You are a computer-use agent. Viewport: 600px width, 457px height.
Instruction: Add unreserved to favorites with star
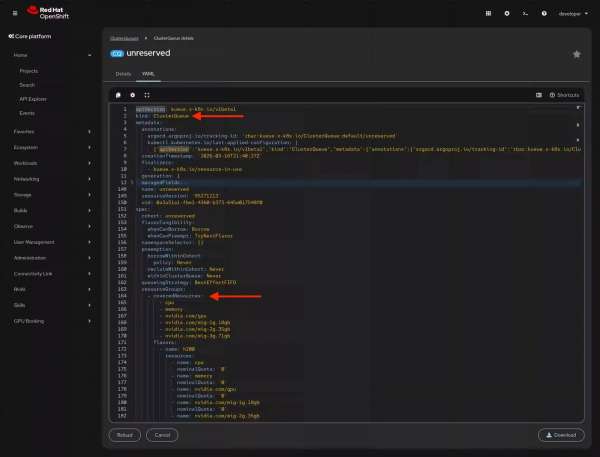click(577, 54)
